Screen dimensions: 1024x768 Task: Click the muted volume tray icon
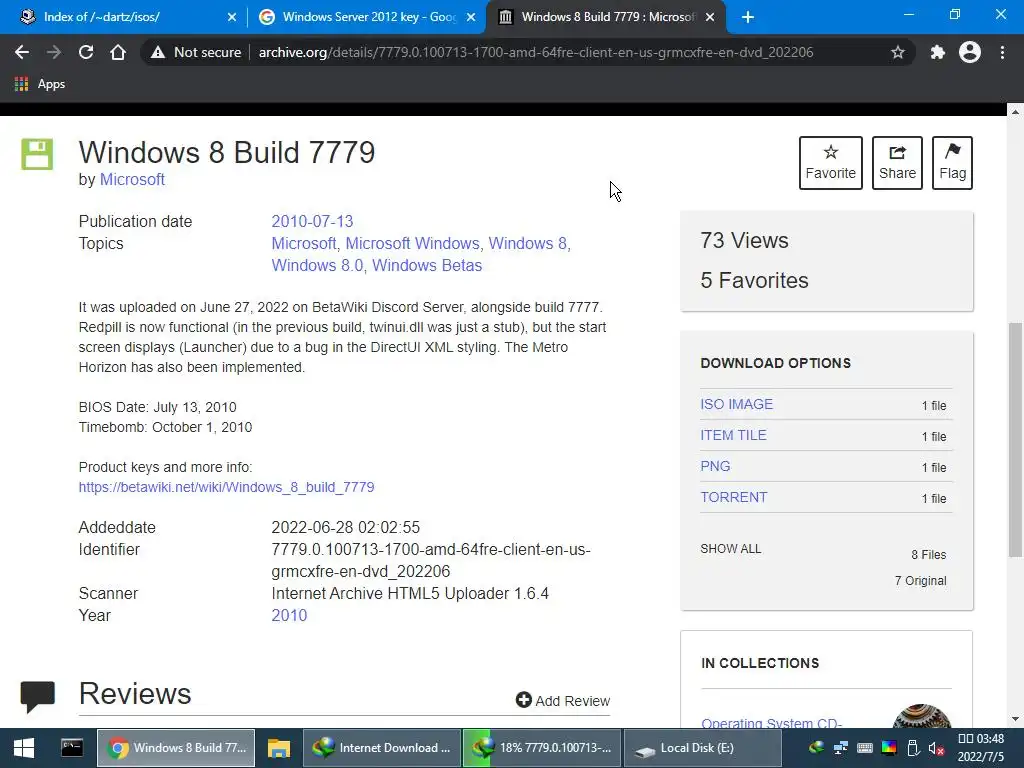click(x=936, y=748)
